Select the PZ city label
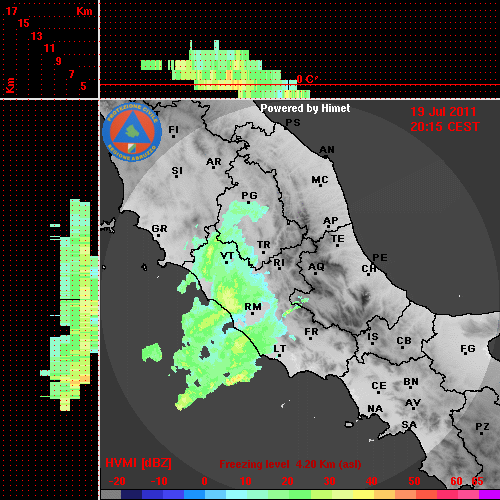The height and width of the screenshot is (500, 500). (482, 426)
